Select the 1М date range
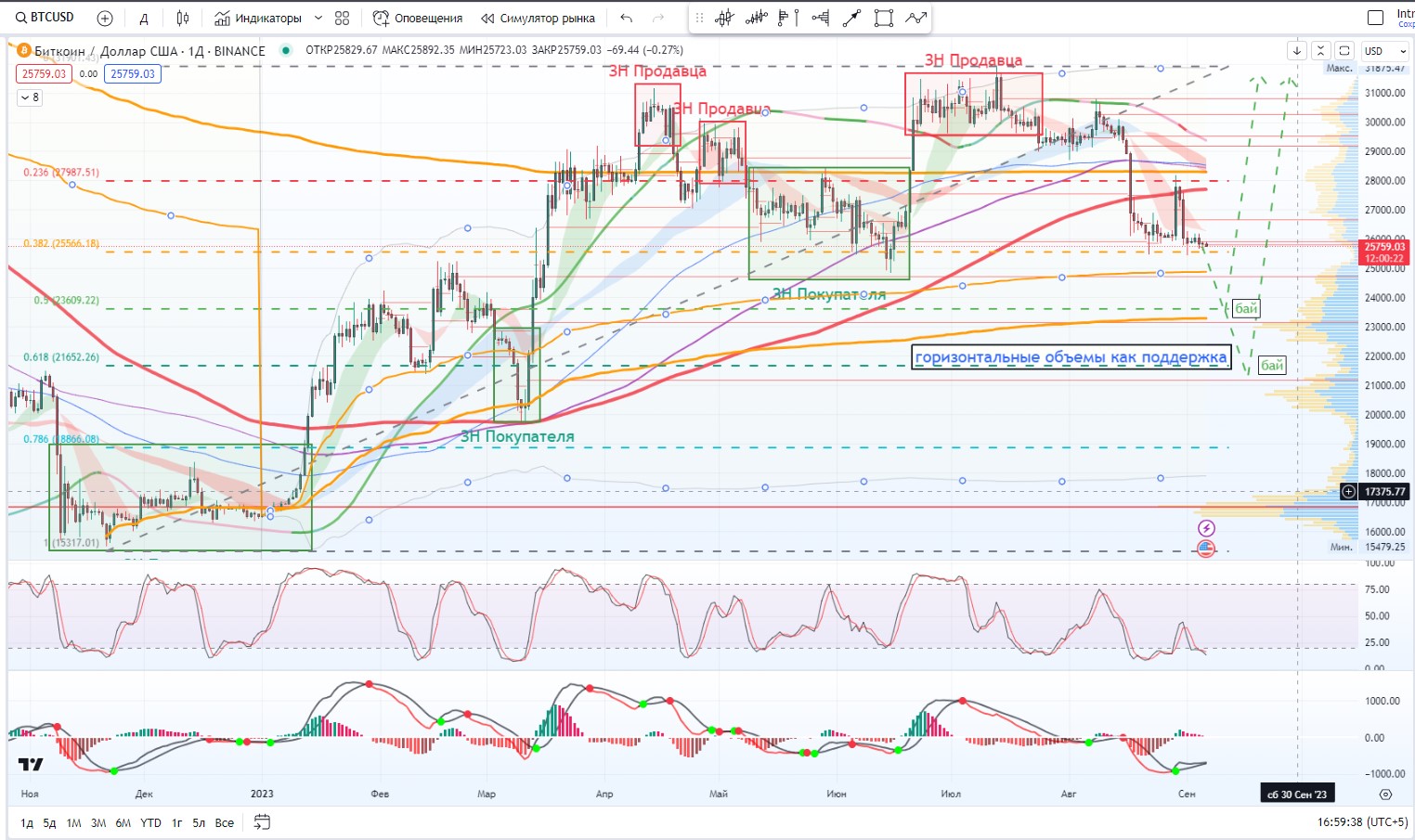1415x840 pixels. (x=73, y=823)
